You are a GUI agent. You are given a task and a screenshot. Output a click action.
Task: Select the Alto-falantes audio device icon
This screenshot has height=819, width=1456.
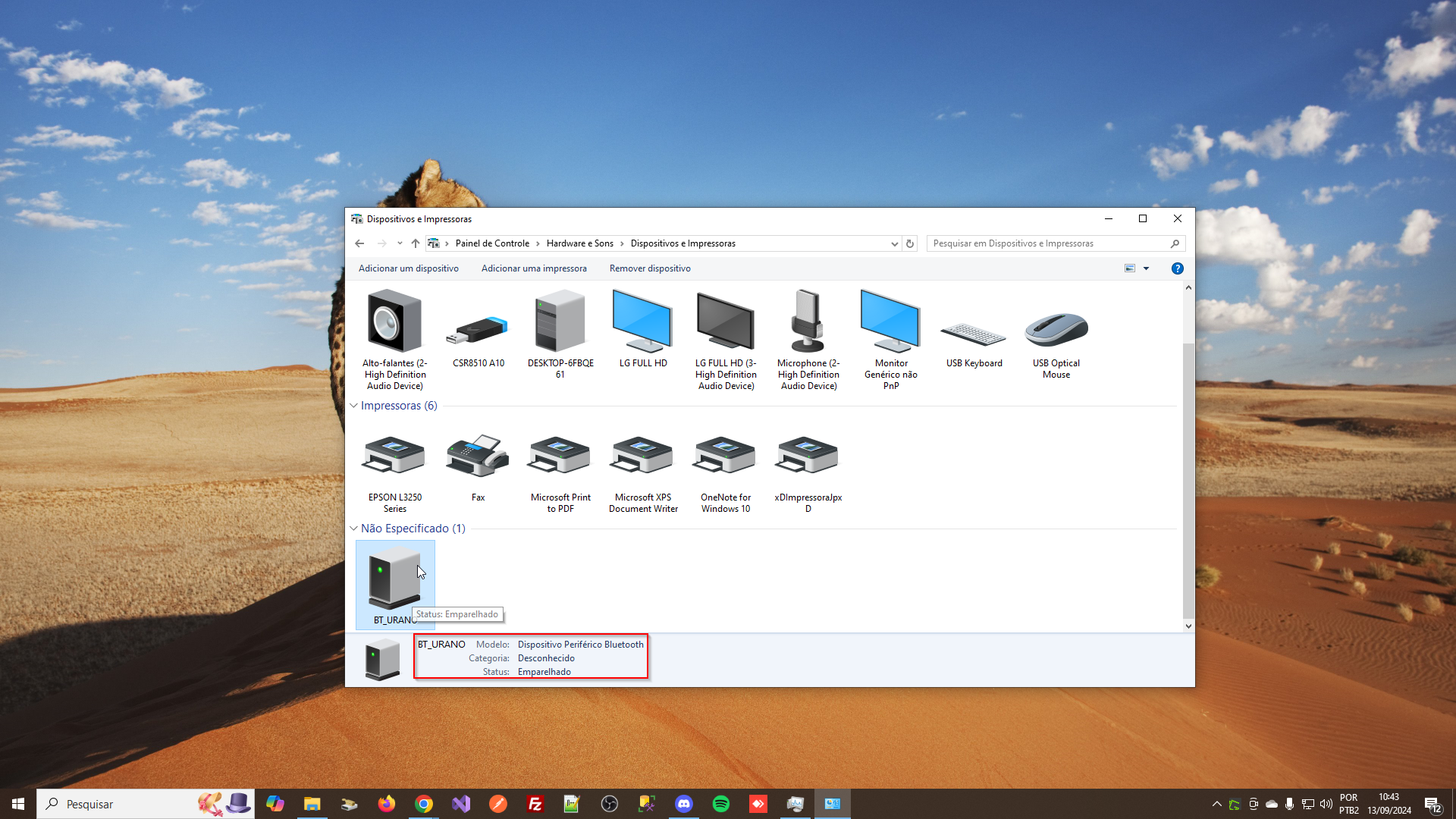(394, 322)
